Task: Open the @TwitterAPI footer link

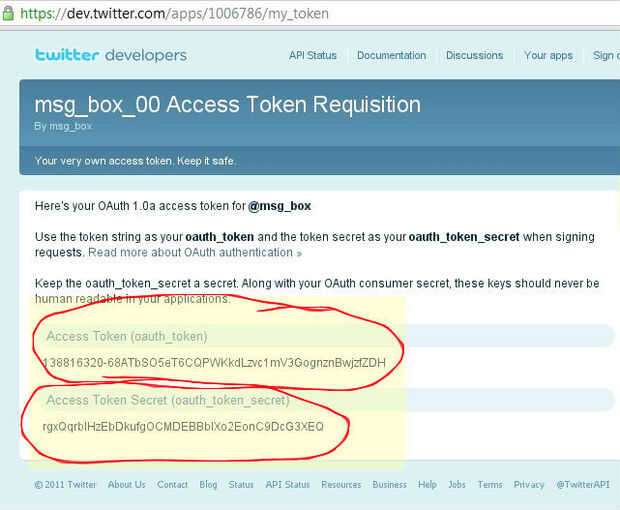Action: 583,485
